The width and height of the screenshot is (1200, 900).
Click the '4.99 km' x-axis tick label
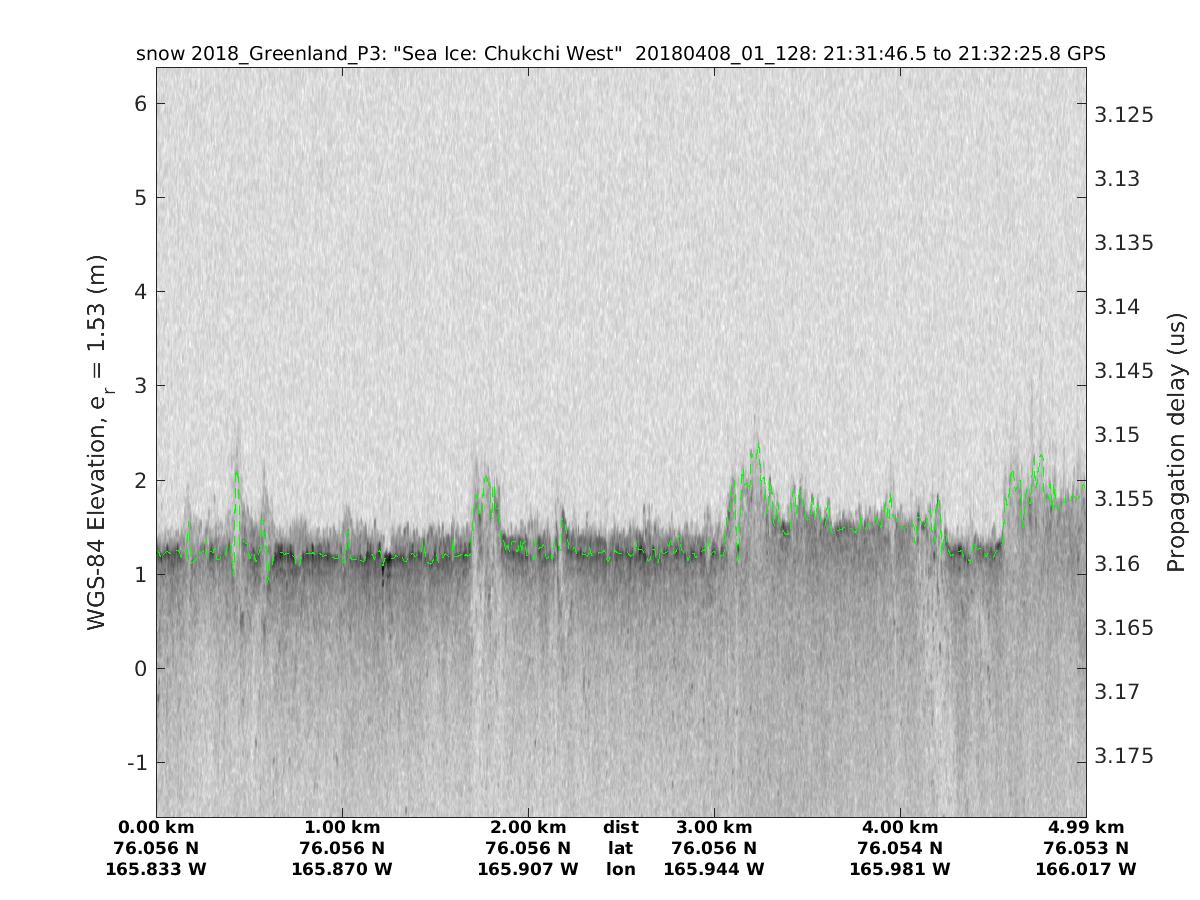pyautogui.click(x=1086, y=827)
